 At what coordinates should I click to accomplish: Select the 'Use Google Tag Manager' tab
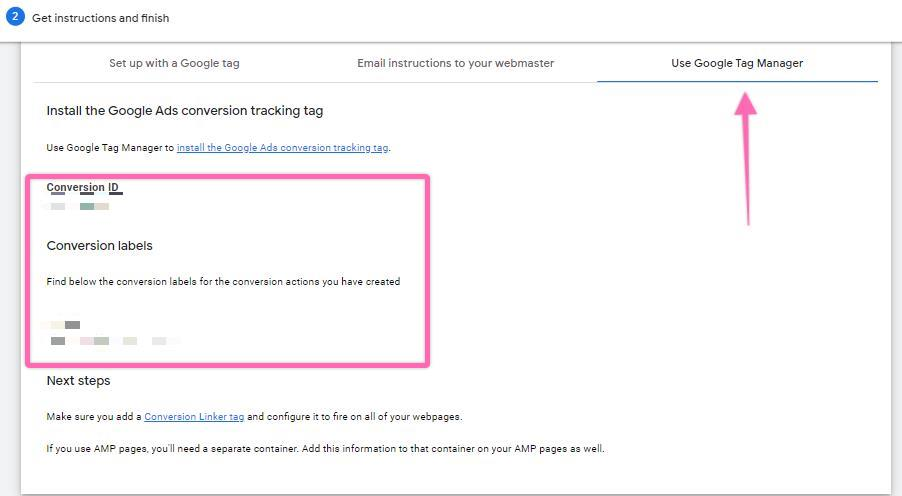point(737,63)
